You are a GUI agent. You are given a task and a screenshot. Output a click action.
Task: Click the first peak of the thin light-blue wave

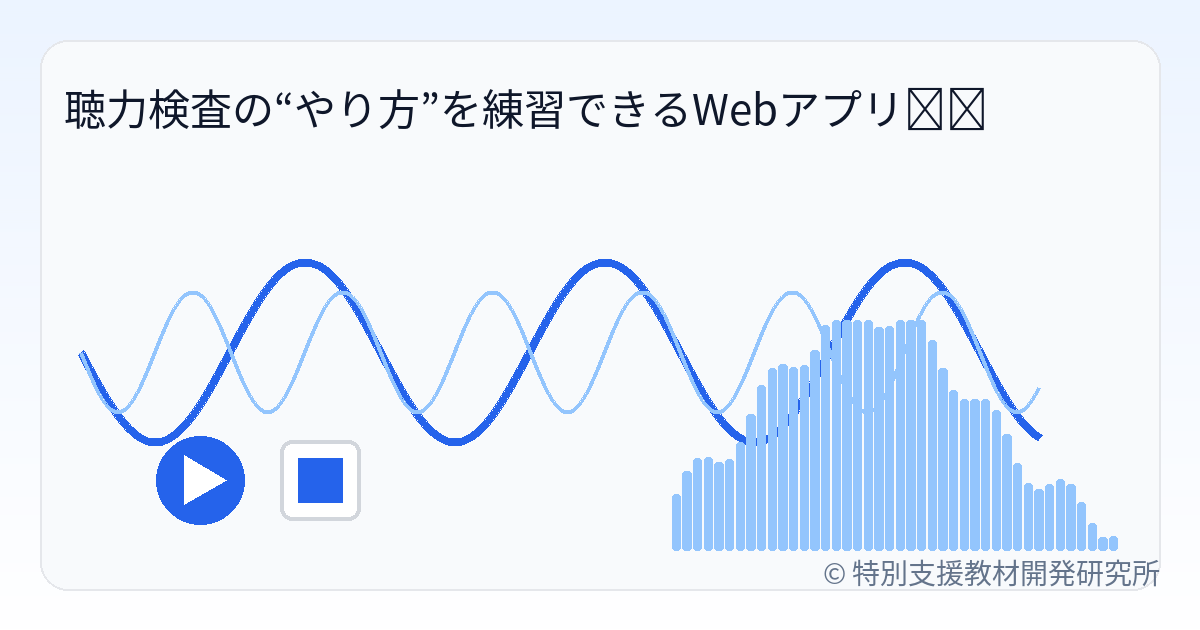193,294
